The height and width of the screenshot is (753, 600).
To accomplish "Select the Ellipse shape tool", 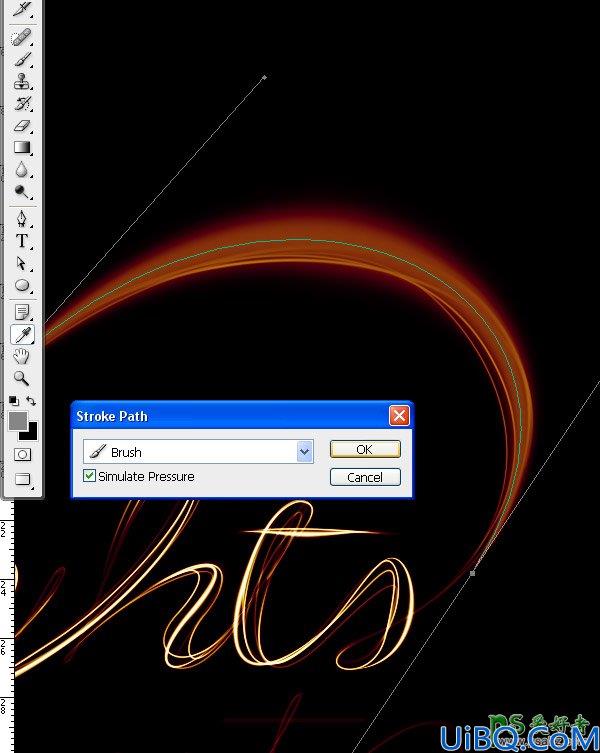I will (22, 285).
